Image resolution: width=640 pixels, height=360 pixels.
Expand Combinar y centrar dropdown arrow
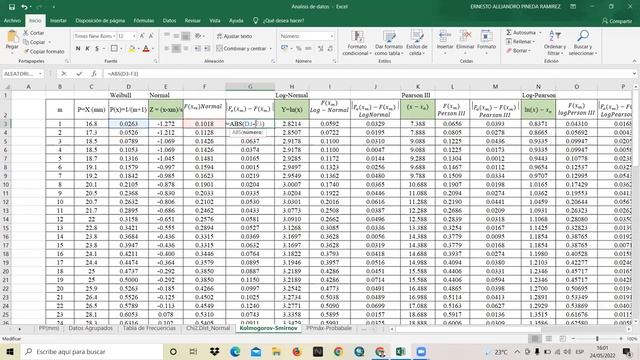[x=271, y=48]
